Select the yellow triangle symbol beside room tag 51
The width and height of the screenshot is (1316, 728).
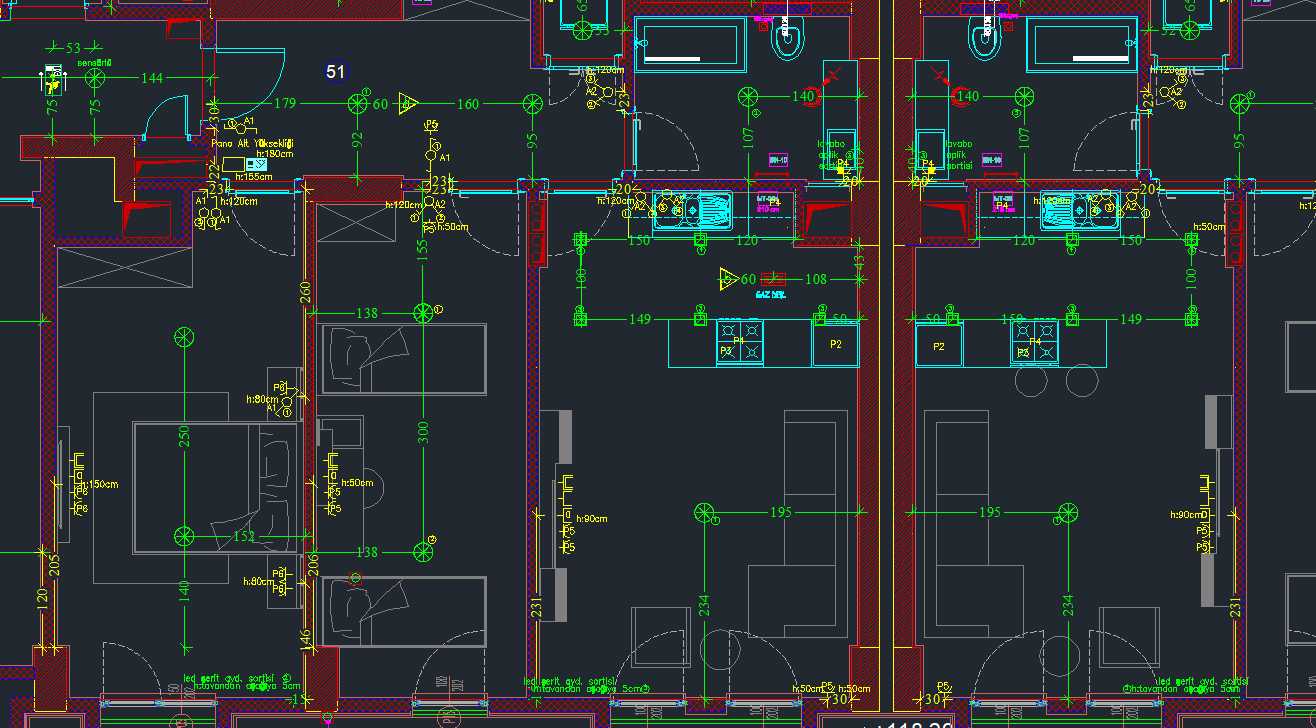click(x=408, y=103)
